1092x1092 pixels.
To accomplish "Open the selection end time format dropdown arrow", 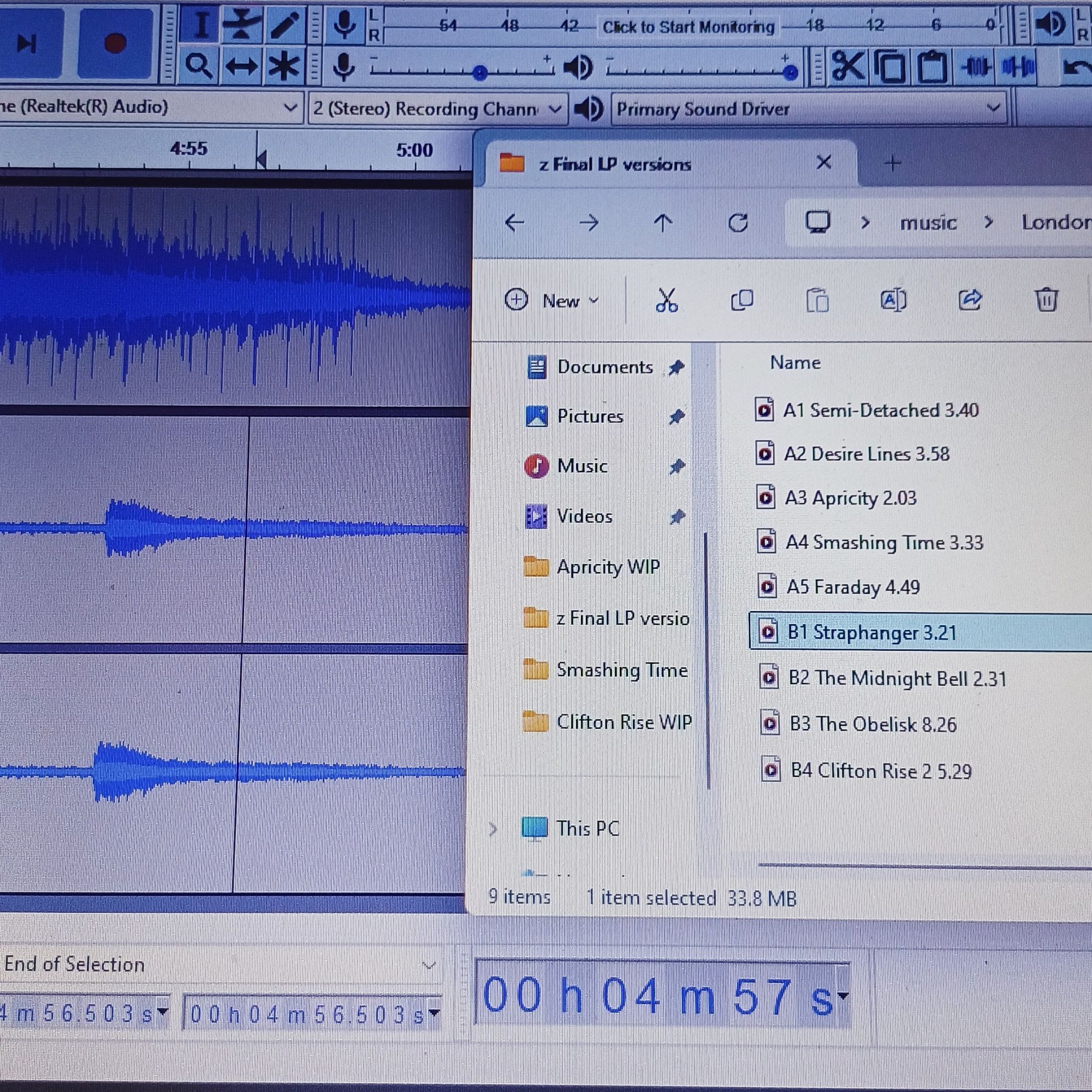I will click(x=434, y=1012).
